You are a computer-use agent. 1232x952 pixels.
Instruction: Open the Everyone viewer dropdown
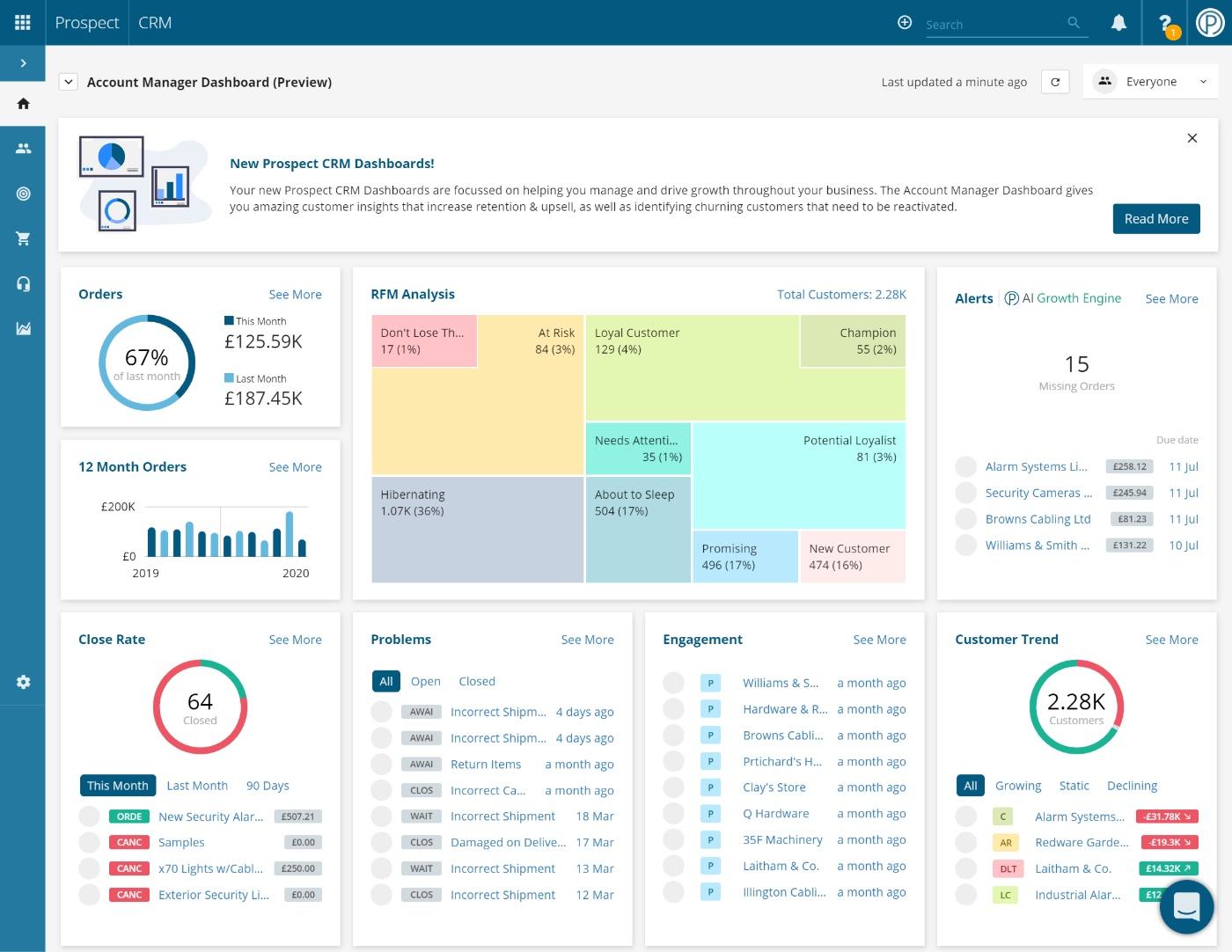(x=1151, y=81)
